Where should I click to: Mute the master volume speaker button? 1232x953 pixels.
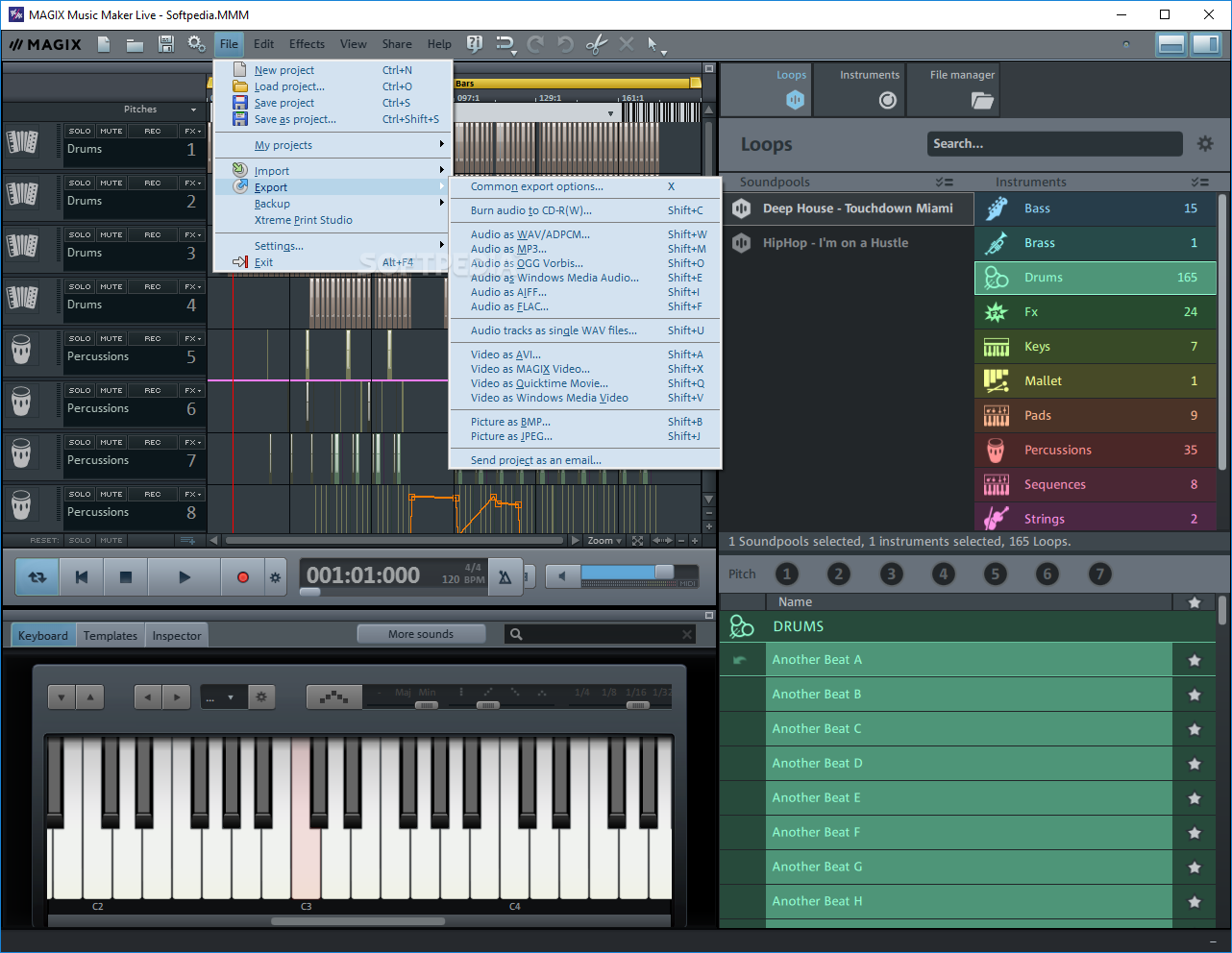pos(562,576)
